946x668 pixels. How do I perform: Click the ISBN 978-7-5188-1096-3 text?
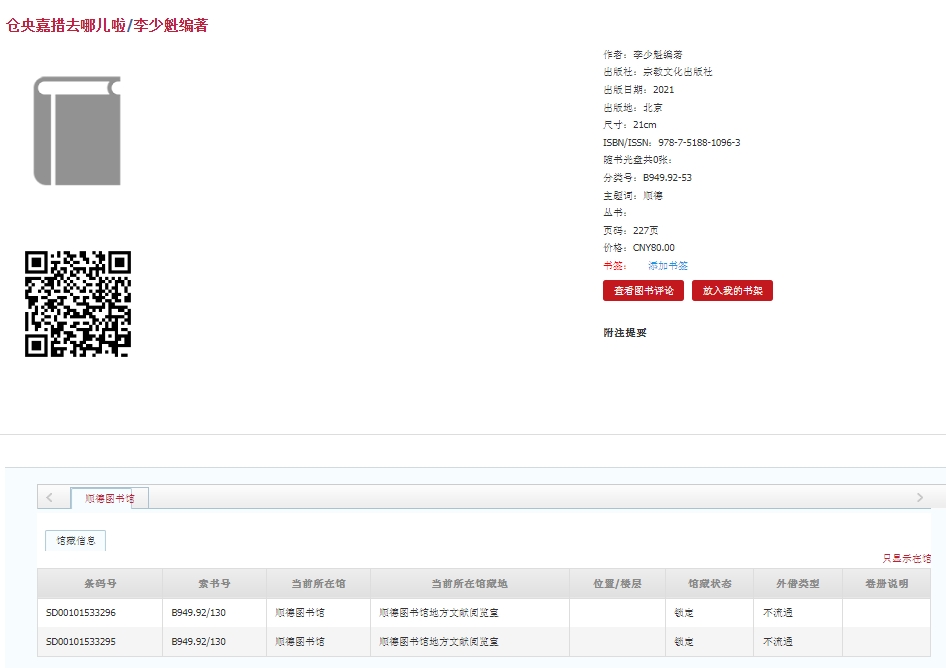tap(699, 142)
